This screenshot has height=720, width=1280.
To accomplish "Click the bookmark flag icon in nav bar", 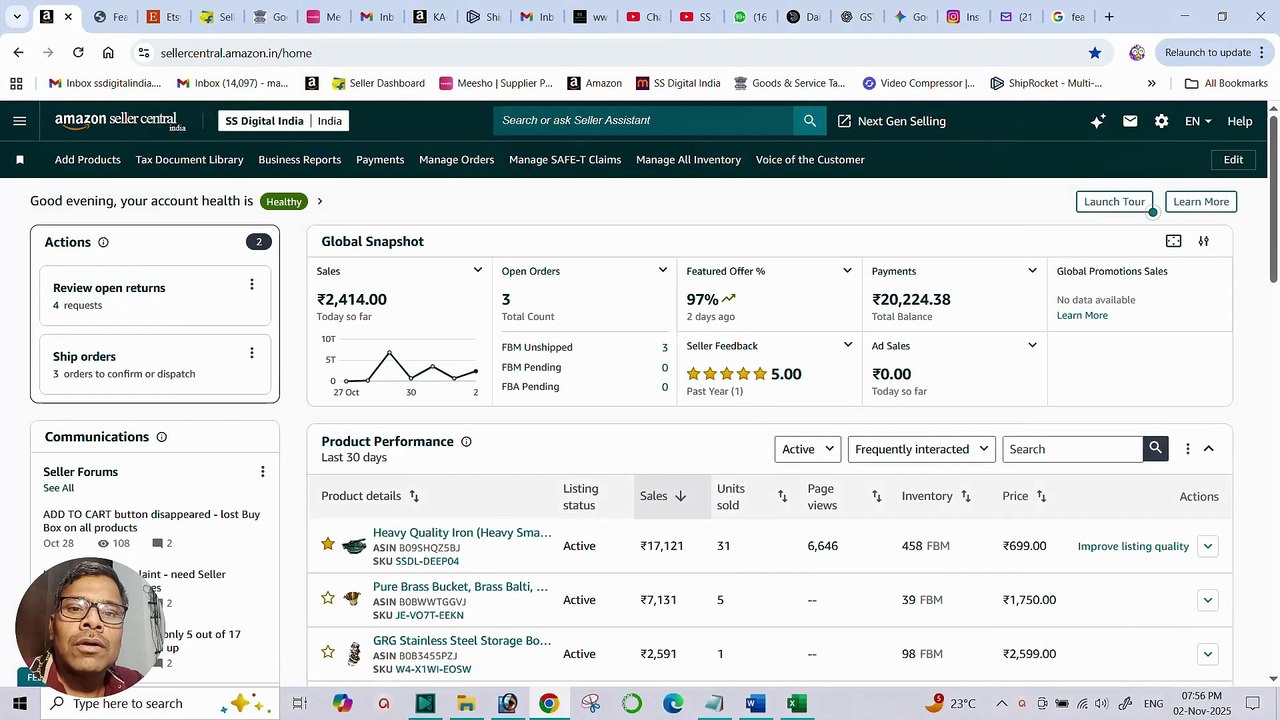I will click(20, 160).
